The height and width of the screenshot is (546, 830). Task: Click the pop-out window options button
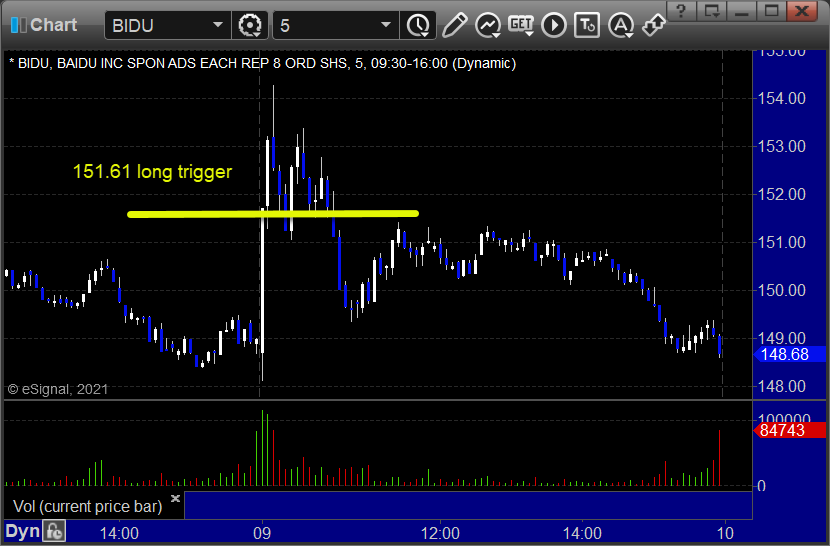click(711, 11)
